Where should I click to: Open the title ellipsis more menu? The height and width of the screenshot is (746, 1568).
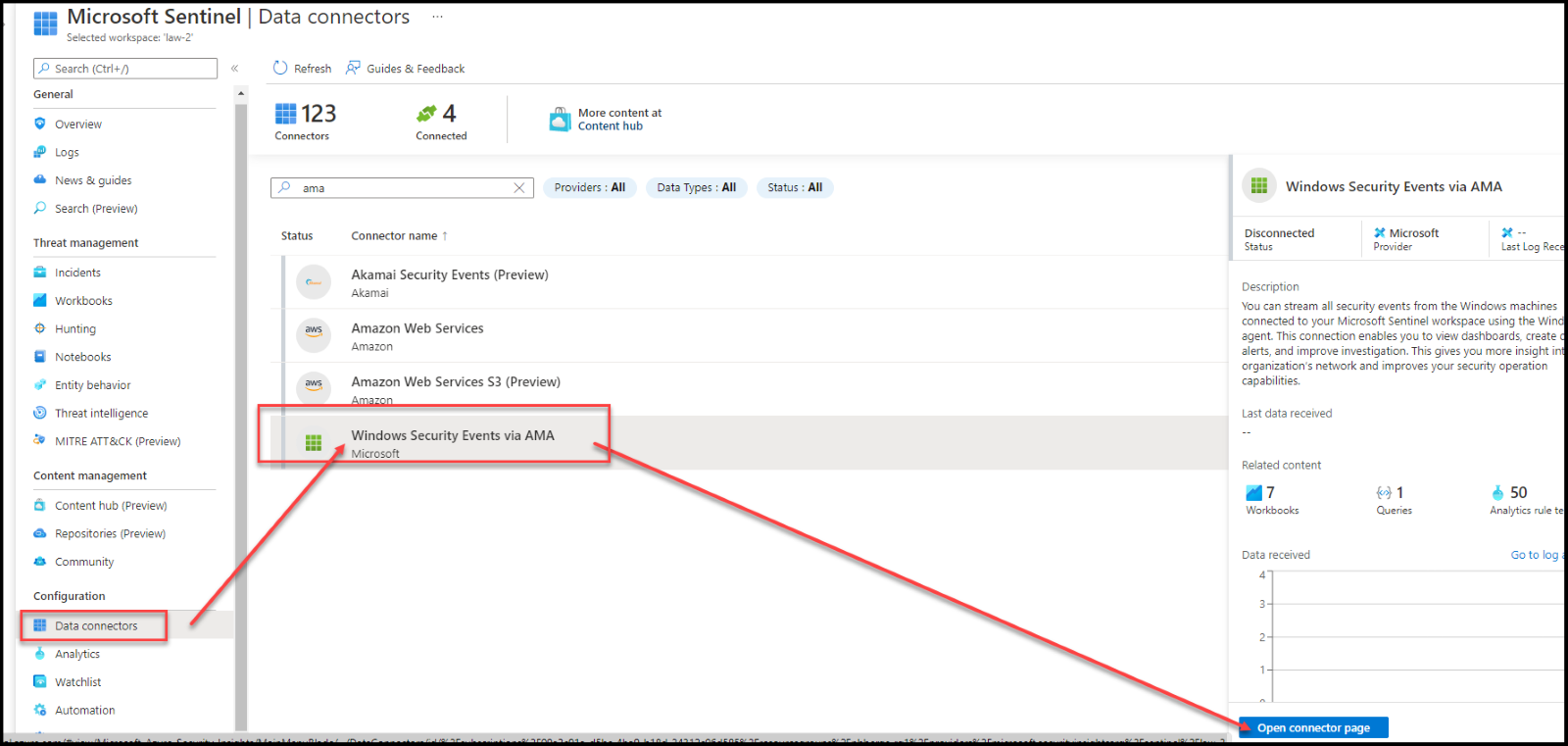tap(437, 17)
